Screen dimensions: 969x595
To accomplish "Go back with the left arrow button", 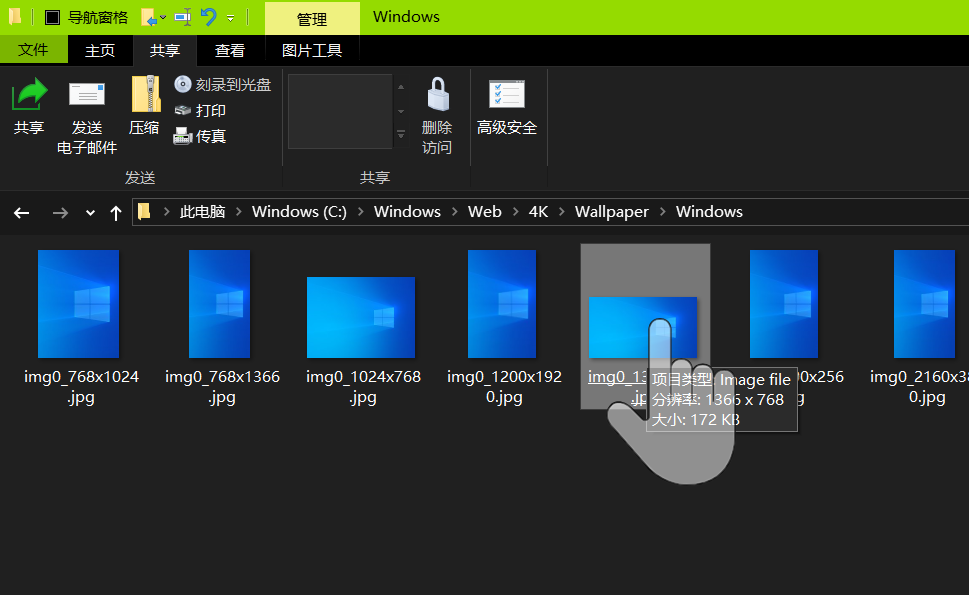I will click(x=22, y=213).
